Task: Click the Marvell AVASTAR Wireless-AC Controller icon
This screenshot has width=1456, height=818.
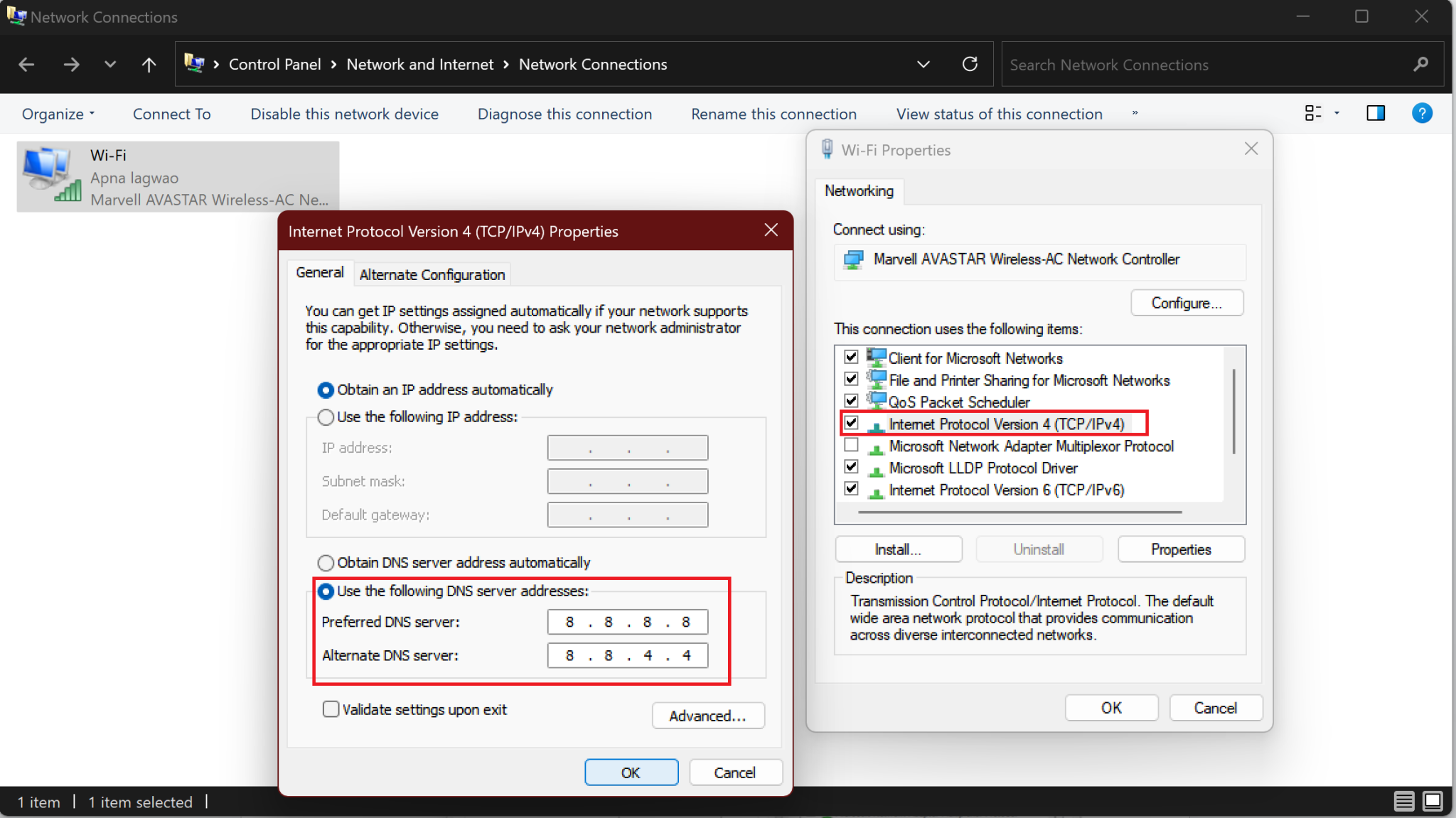Action: pyautogui.click(x=855, y=258)
